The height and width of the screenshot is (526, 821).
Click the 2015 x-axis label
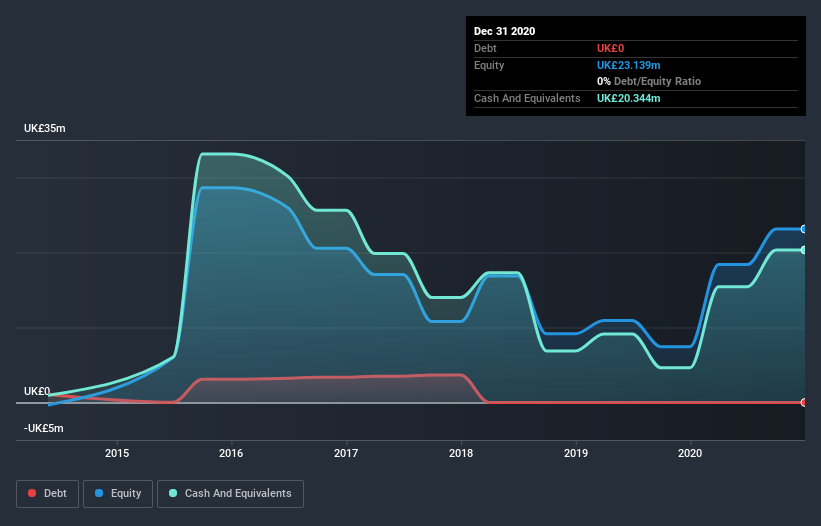117,453
